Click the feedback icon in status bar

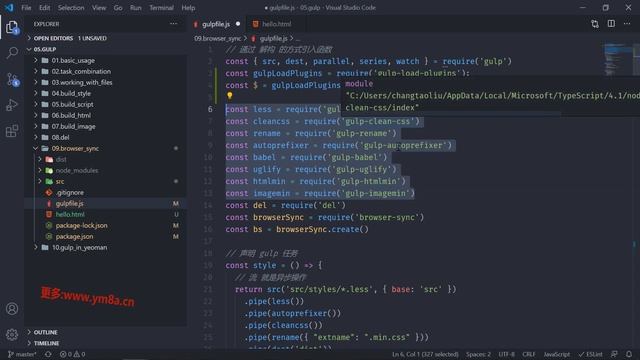click(614, 354)
